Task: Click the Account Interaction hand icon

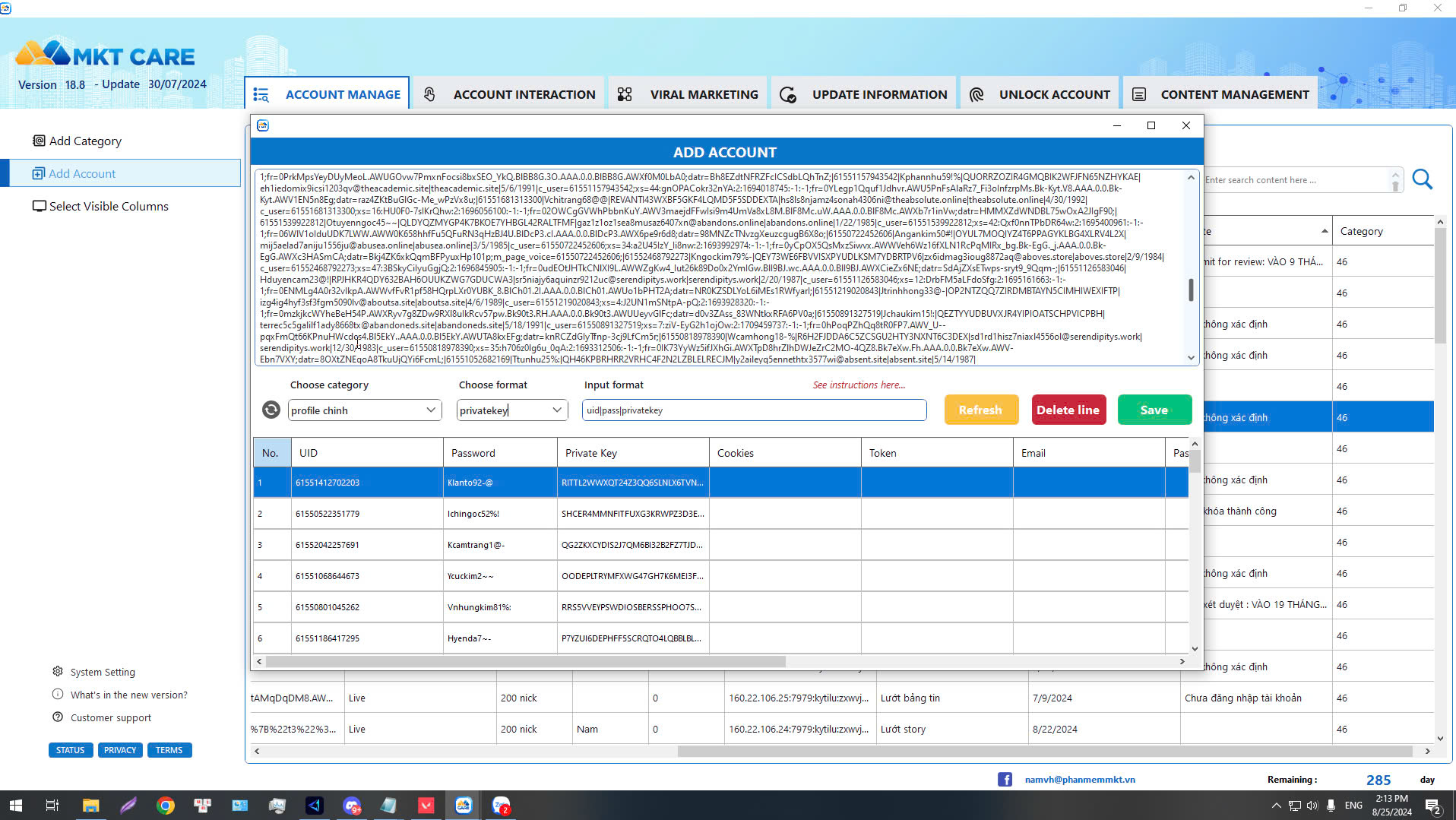Action: [x=429, y=94]
